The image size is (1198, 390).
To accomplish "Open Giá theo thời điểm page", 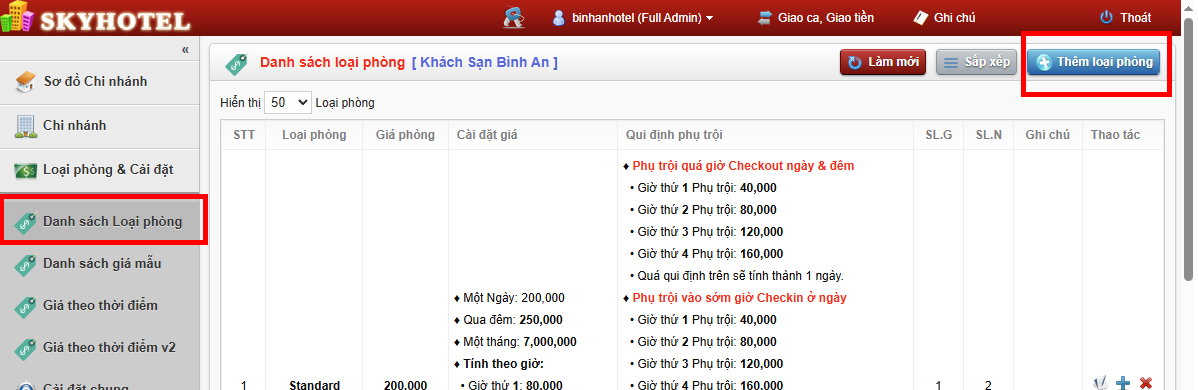I will point(99,306).
